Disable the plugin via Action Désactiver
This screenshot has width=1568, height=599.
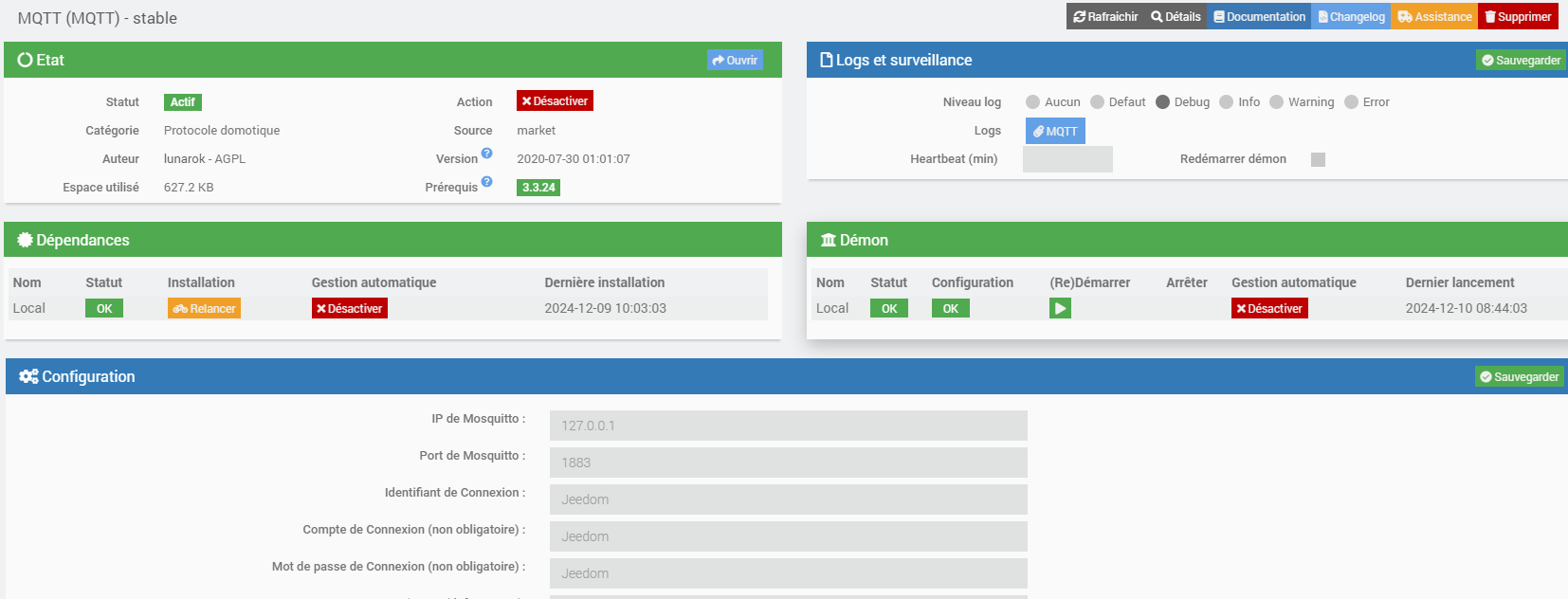(555, 101)
